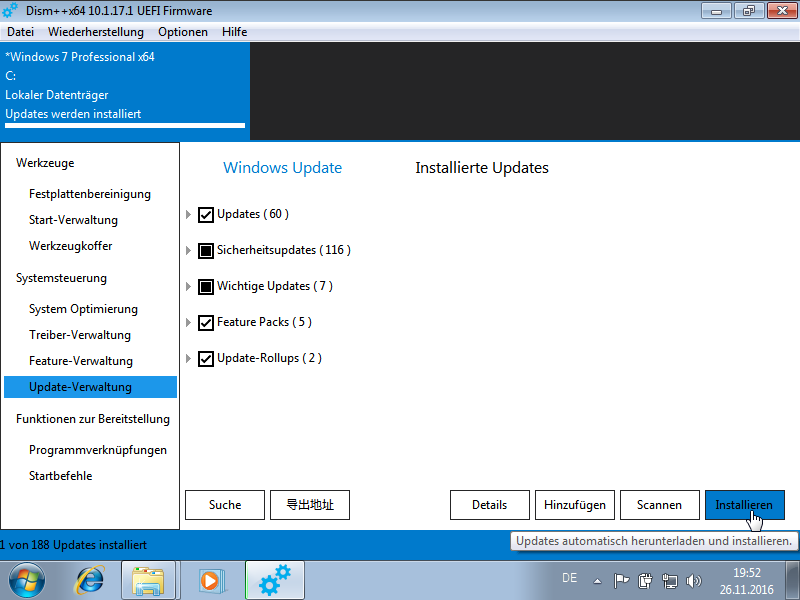Open Treiber-Verwaltung in sidebar
The height and width of the screenshot is (600, 800).
80,335
